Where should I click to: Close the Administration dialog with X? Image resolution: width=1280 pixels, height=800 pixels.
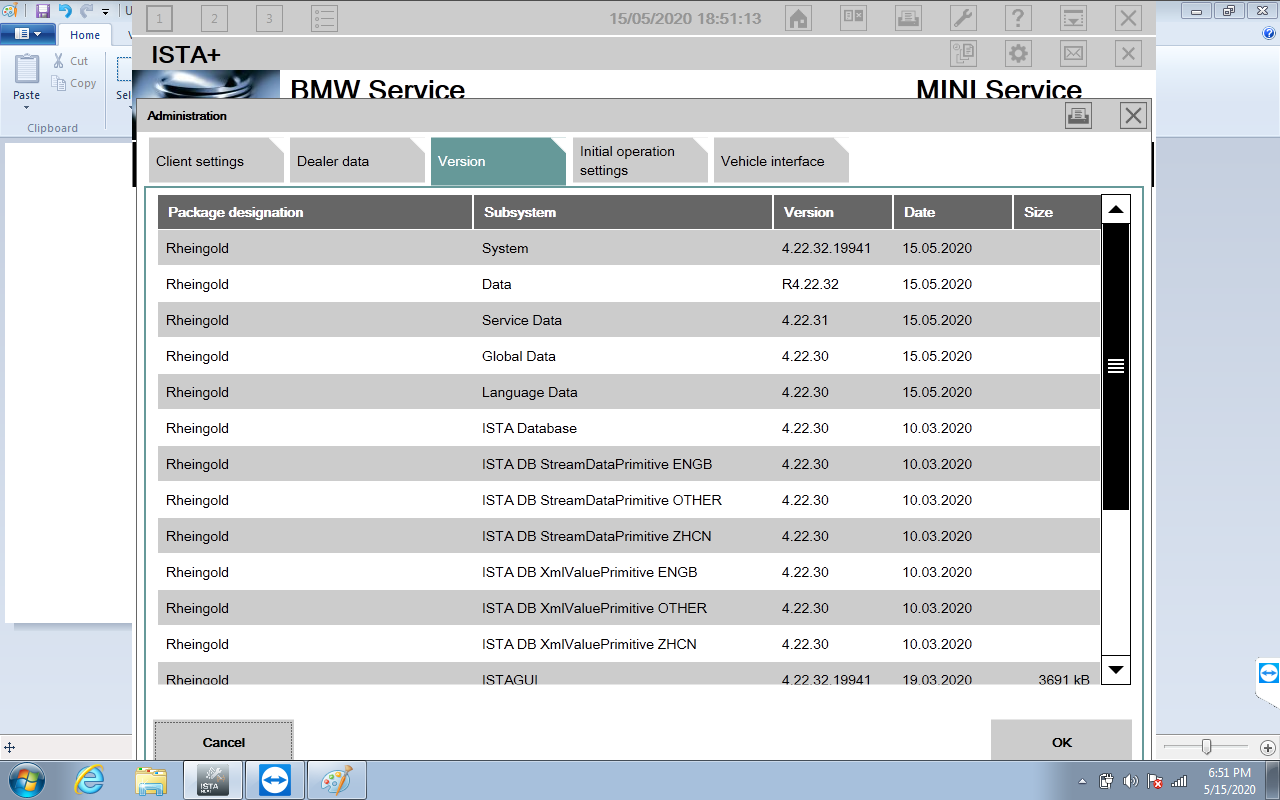pos(1133,116)
